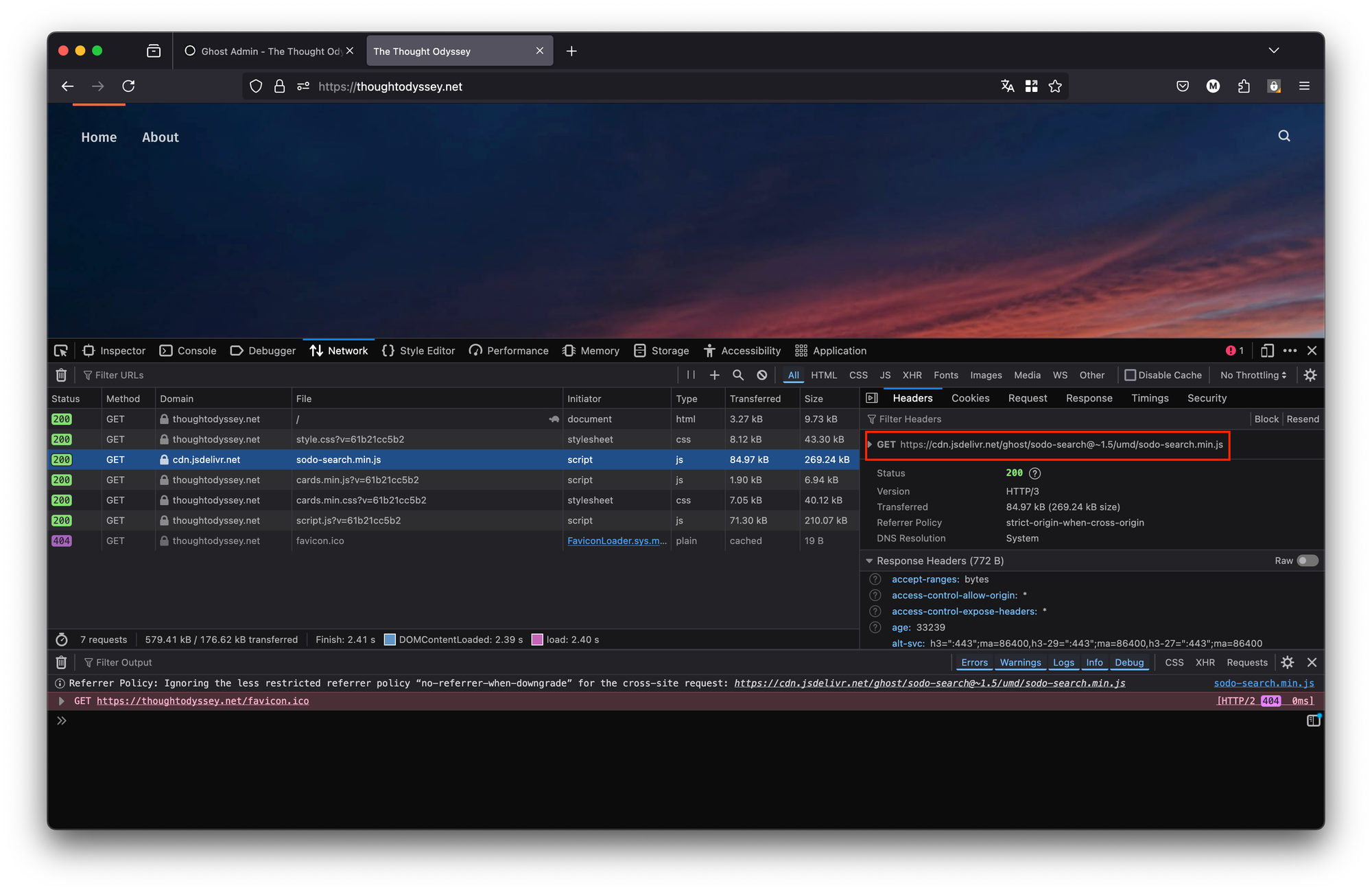This screenshot has width=1372, height=892.
Task: Pause network recording
Action: (x=691, y=375)
